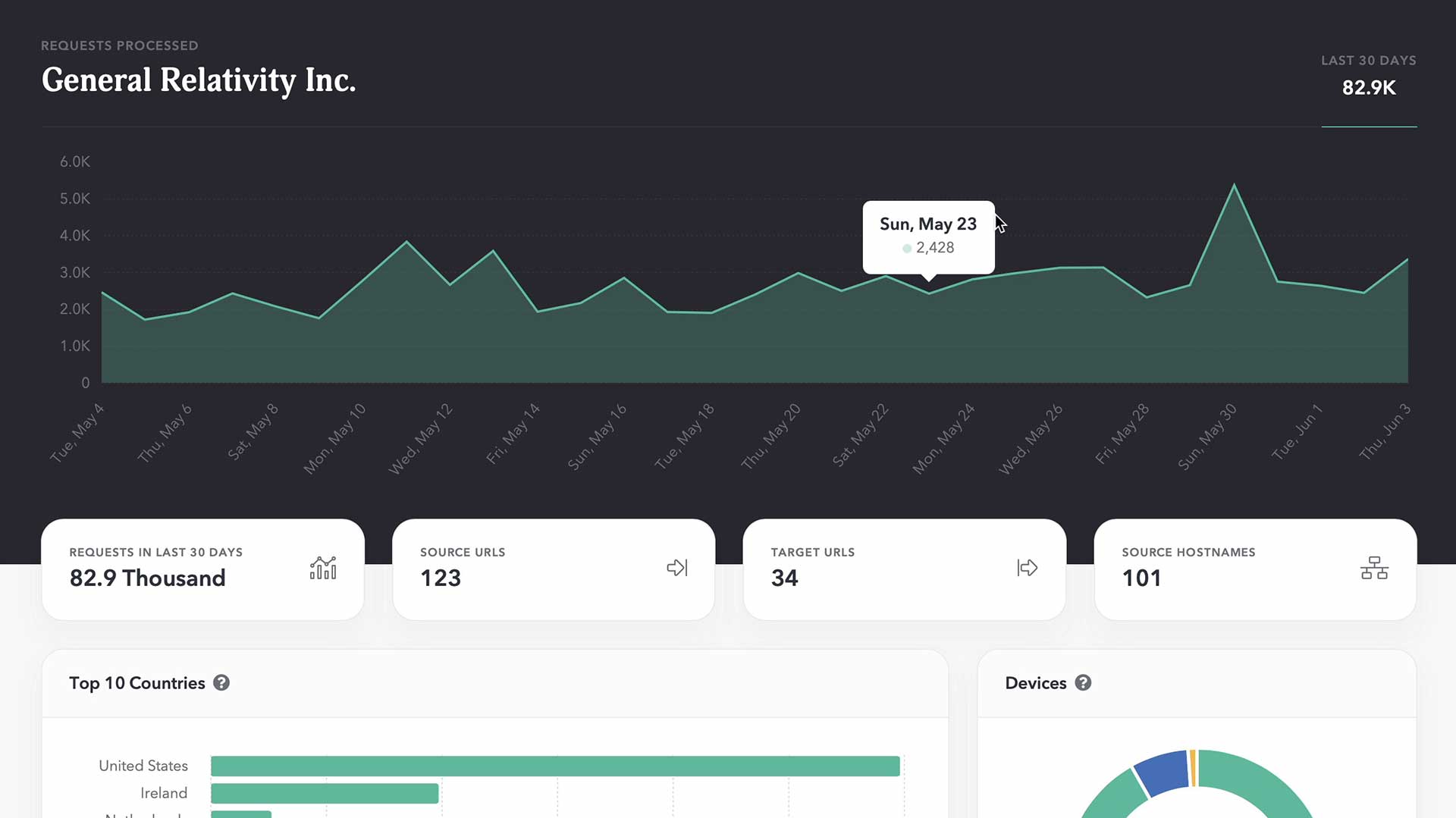Click the Source Hostnames hierarchy icon
The image size is (1456, 818).
[x=1375, y=567]
